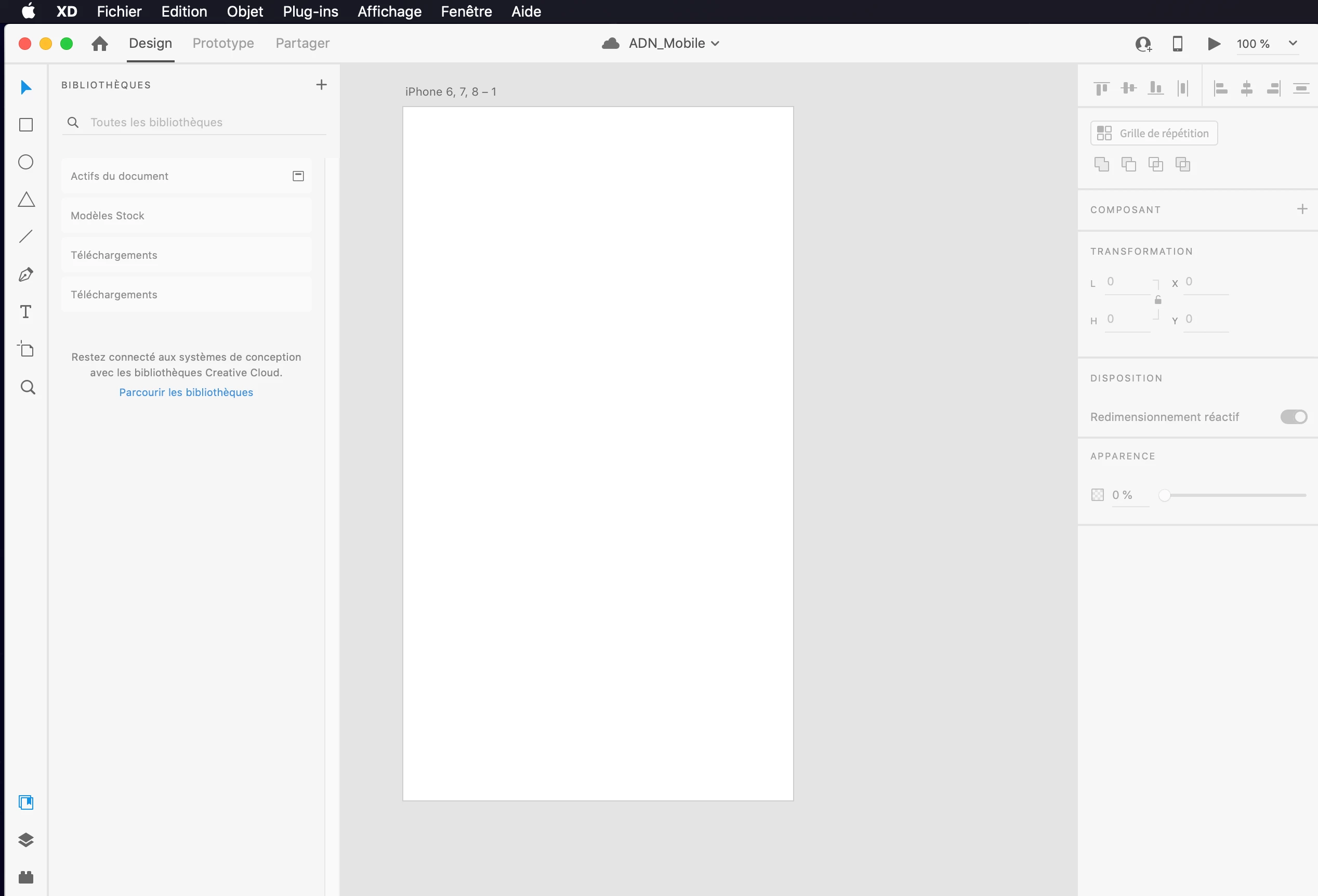Select the Text tool
The height and width of the screenshot is (896, 1318).
click(26, 312)
